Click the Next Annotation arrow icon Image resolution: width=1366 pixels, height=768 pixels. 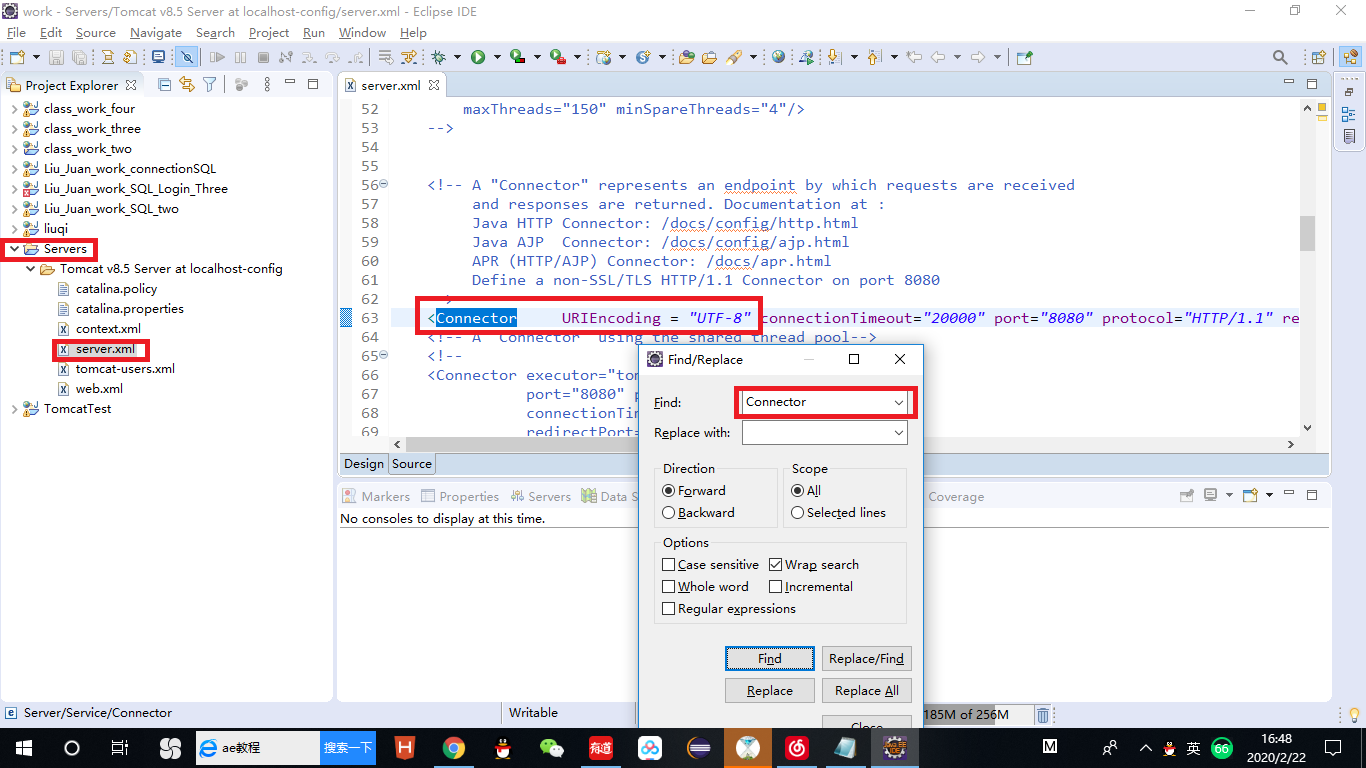click(833, 57)
